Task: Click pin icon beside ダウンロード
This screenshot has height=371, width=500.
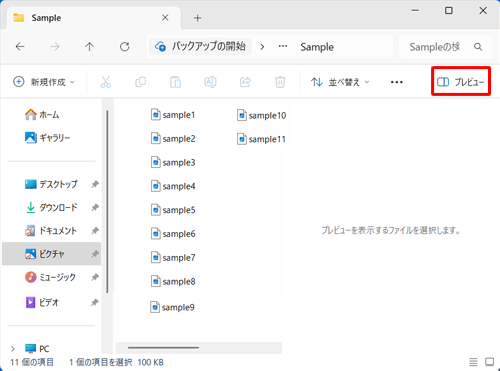Action: (95, 207)
